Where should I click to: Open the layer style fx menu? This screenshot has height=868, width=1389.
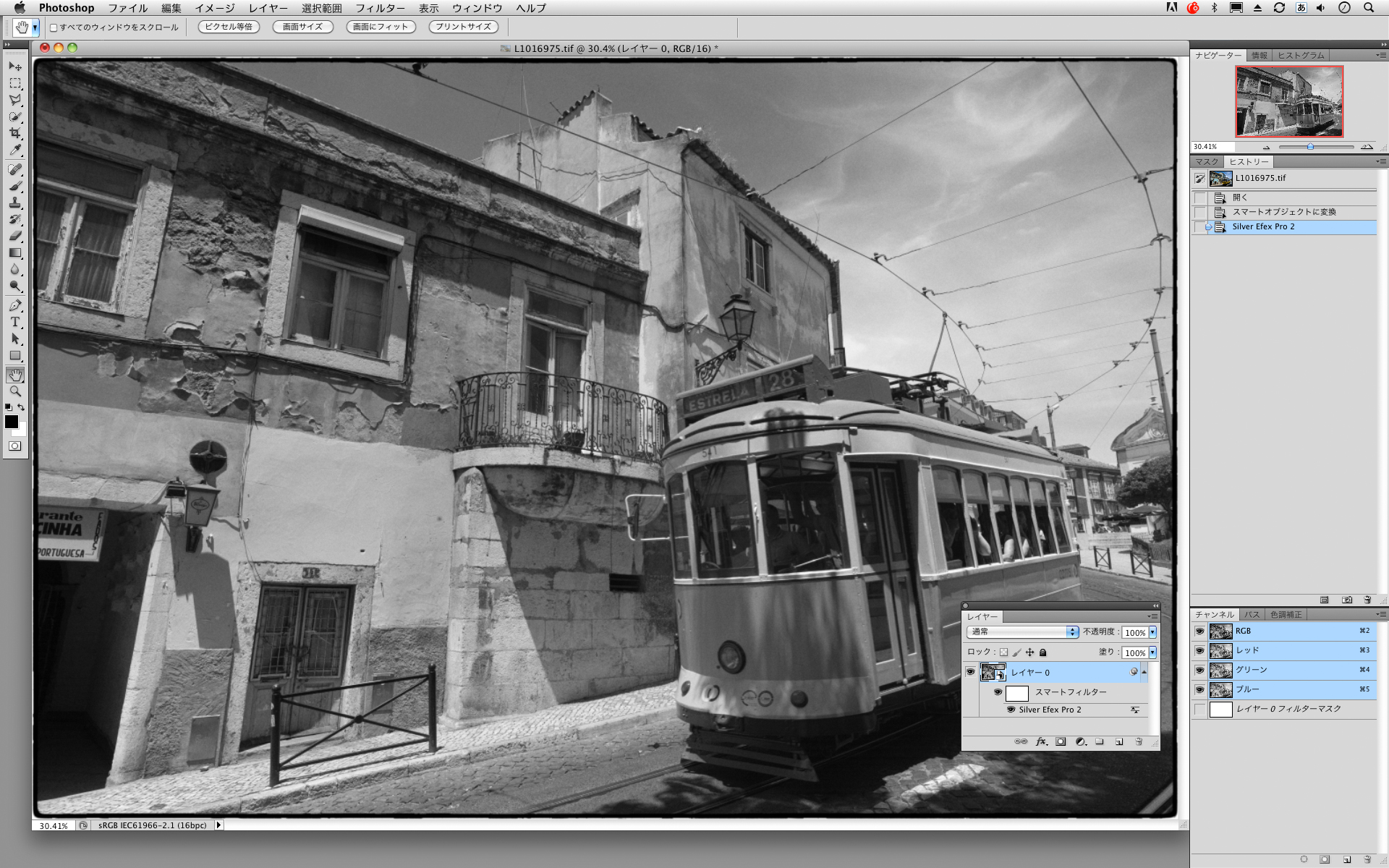[x=1041, y=741]
